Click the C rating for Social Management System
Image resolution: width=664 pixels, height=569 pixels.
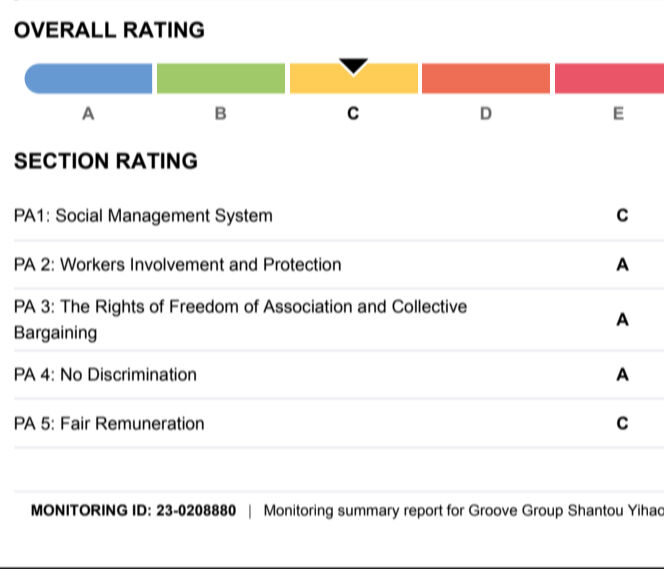pyautogui.click(x=622, y=216)
